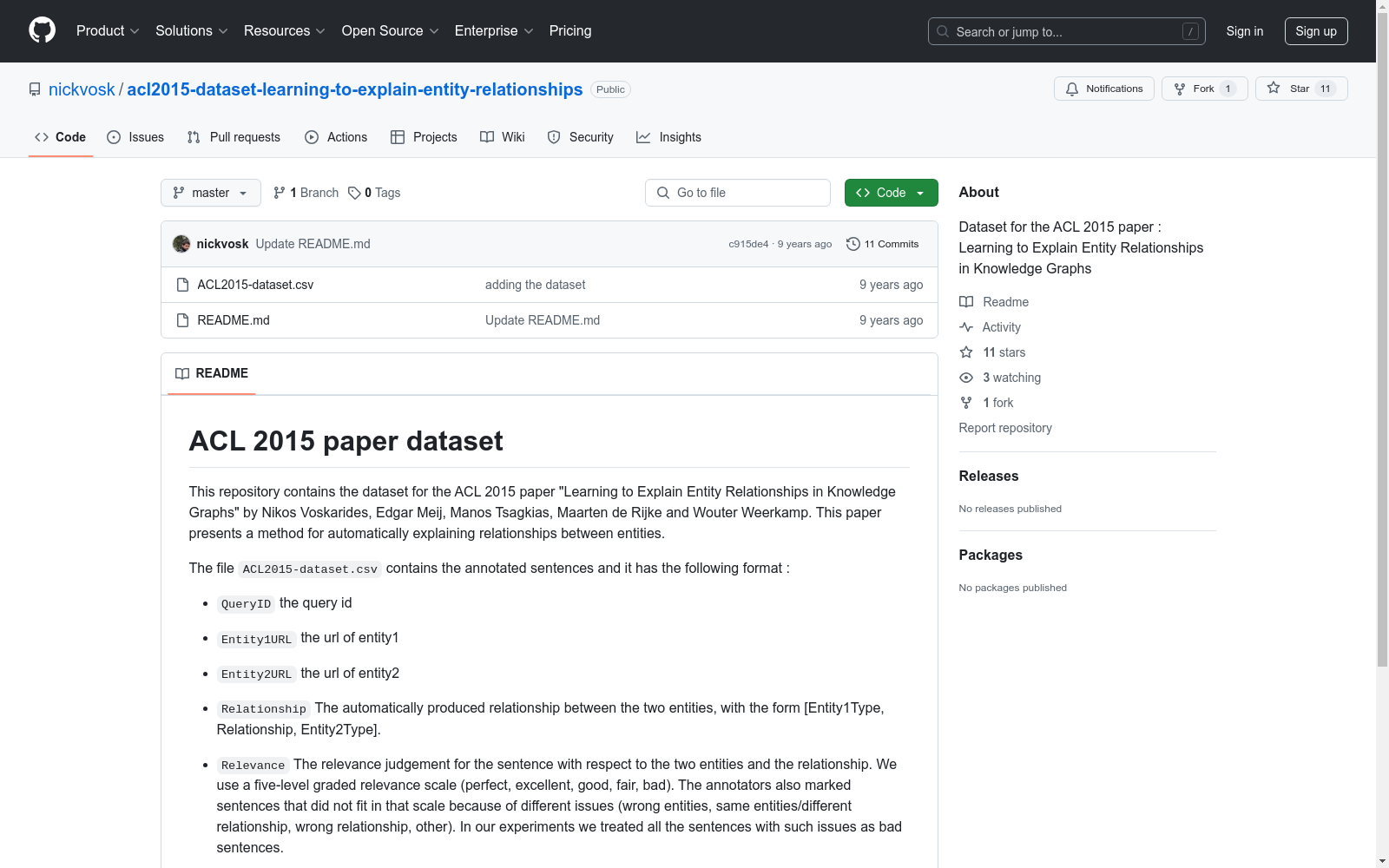Click the Pricing link in header

tap(570, 31)
